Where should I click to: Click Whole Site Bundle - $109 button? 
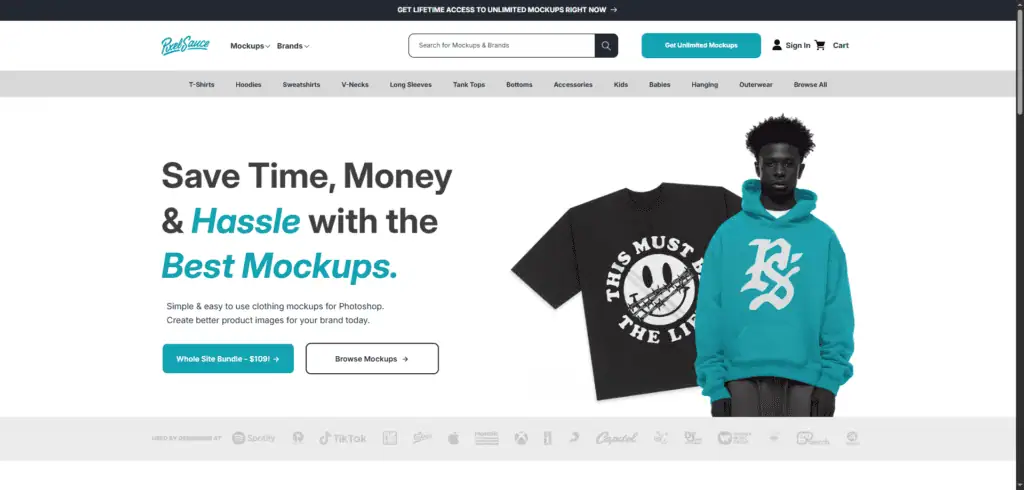click(228, 359)
